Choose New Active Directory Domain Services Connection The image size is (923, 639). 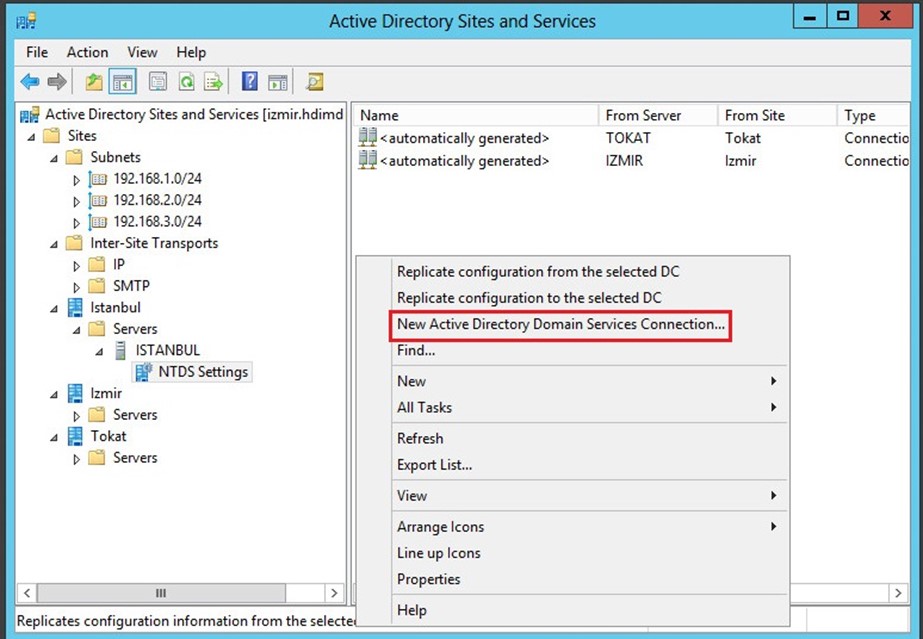560,324
